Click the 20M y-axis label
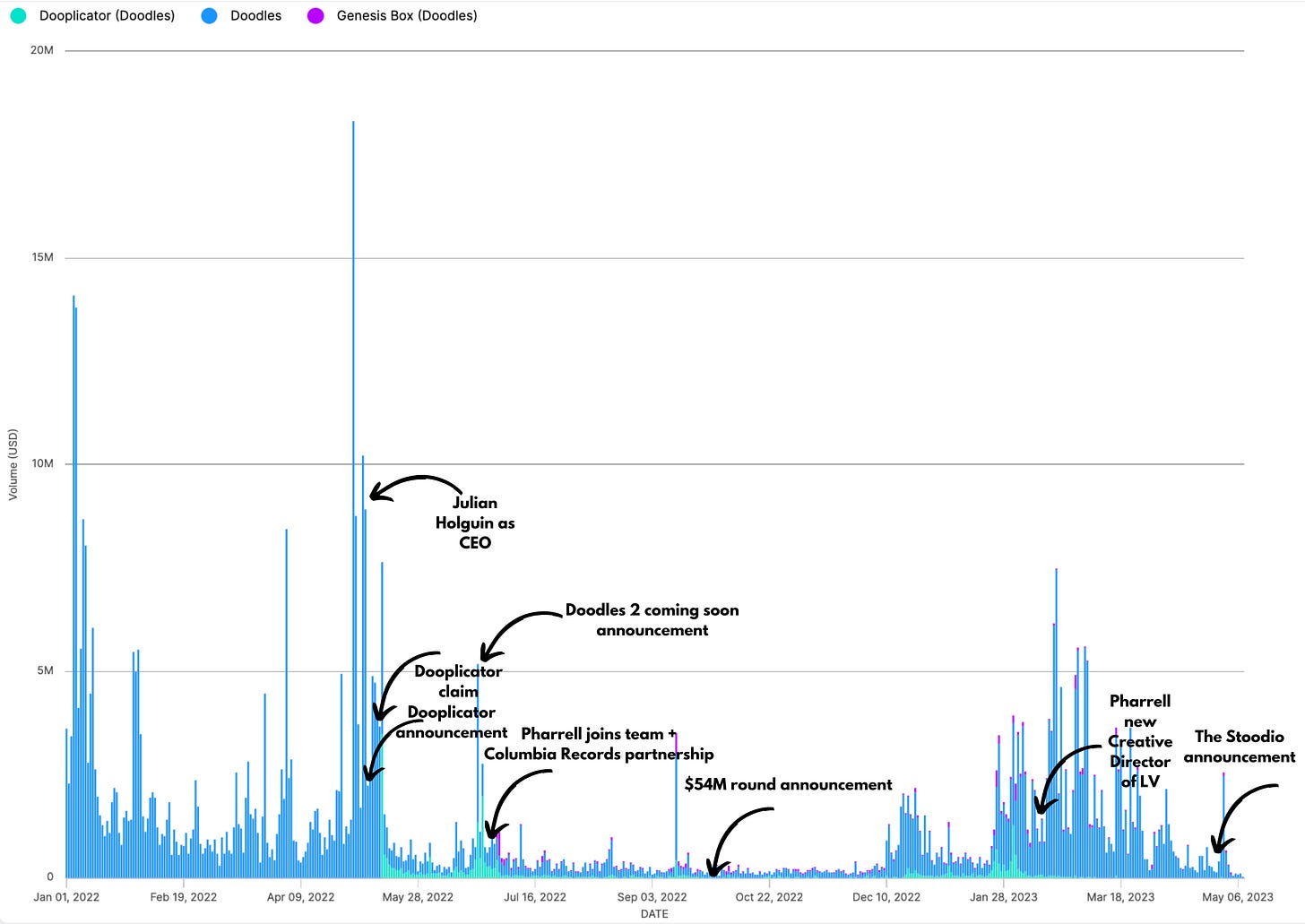 point(42,50)
